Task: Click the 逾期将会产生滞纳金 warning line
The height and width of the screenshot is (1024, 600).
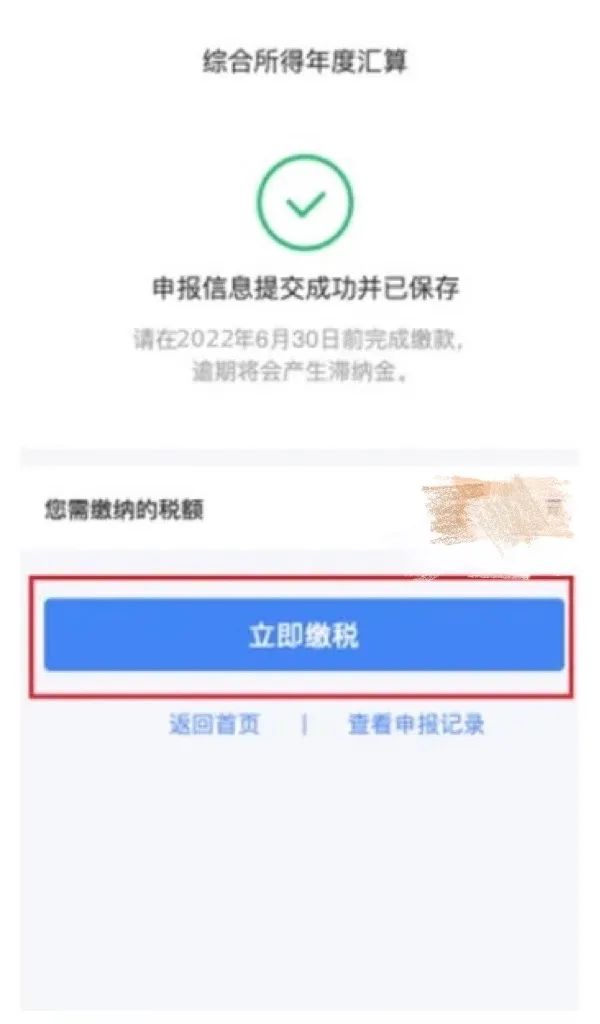Action: pyautogui.click(x=302, y=372)
